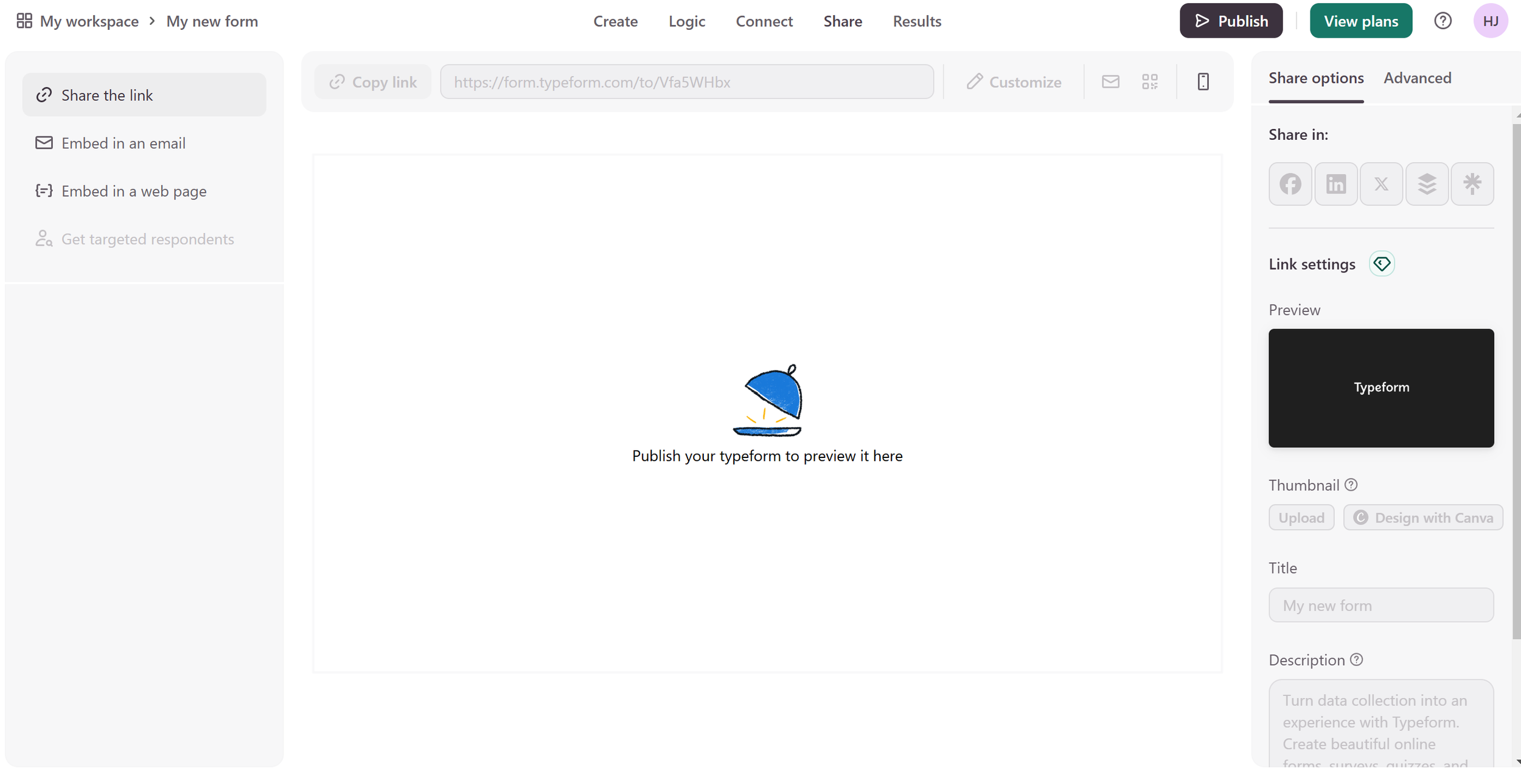The width and height of the screenshot is (1521, 784).
Task: Click the Design with Canva button
Action: pyautogui.click(x=1422, y=518)
